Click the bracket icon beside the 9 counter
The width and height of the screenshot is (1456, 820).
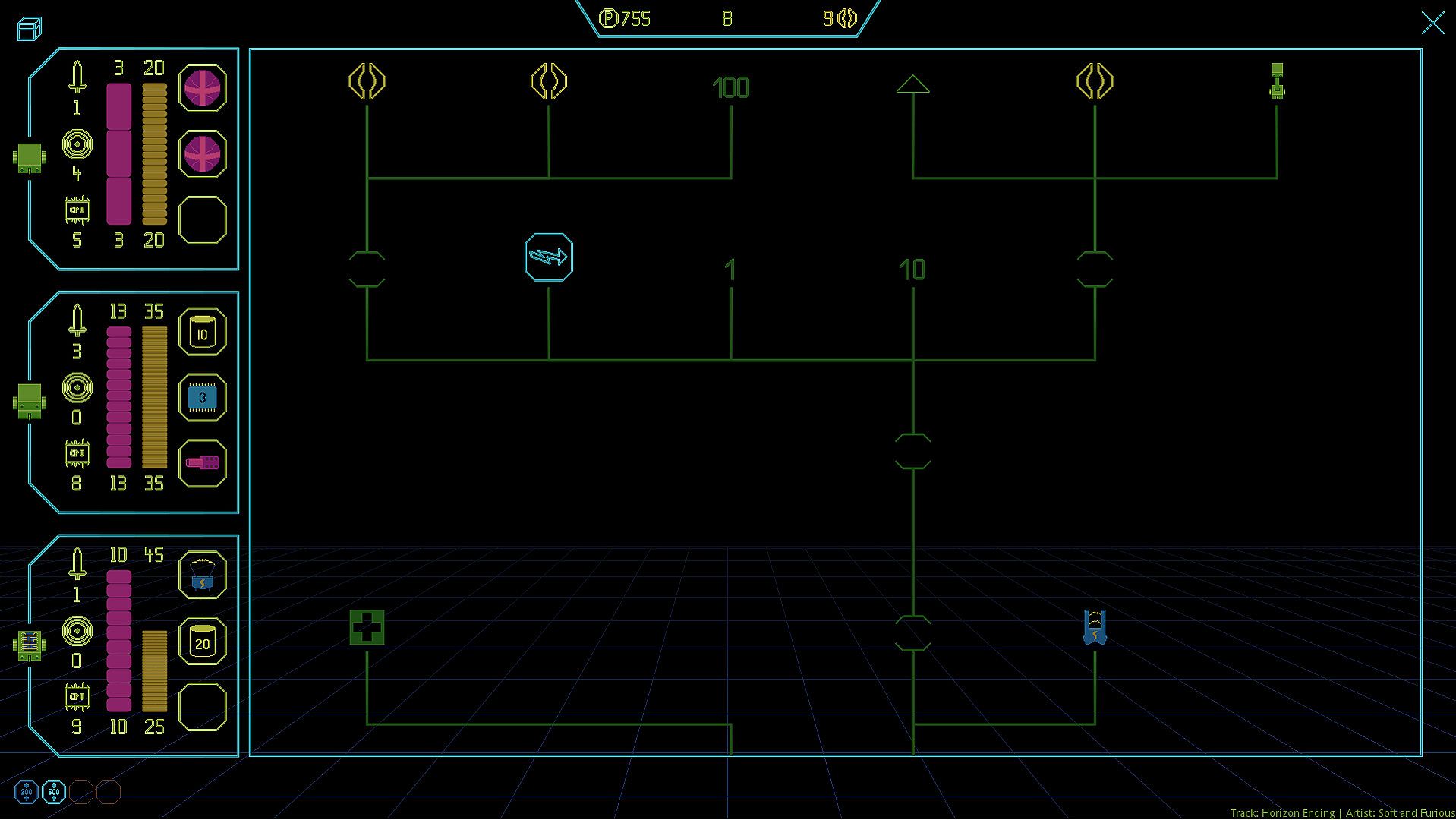pyautogui.click(x=847, y=19)
